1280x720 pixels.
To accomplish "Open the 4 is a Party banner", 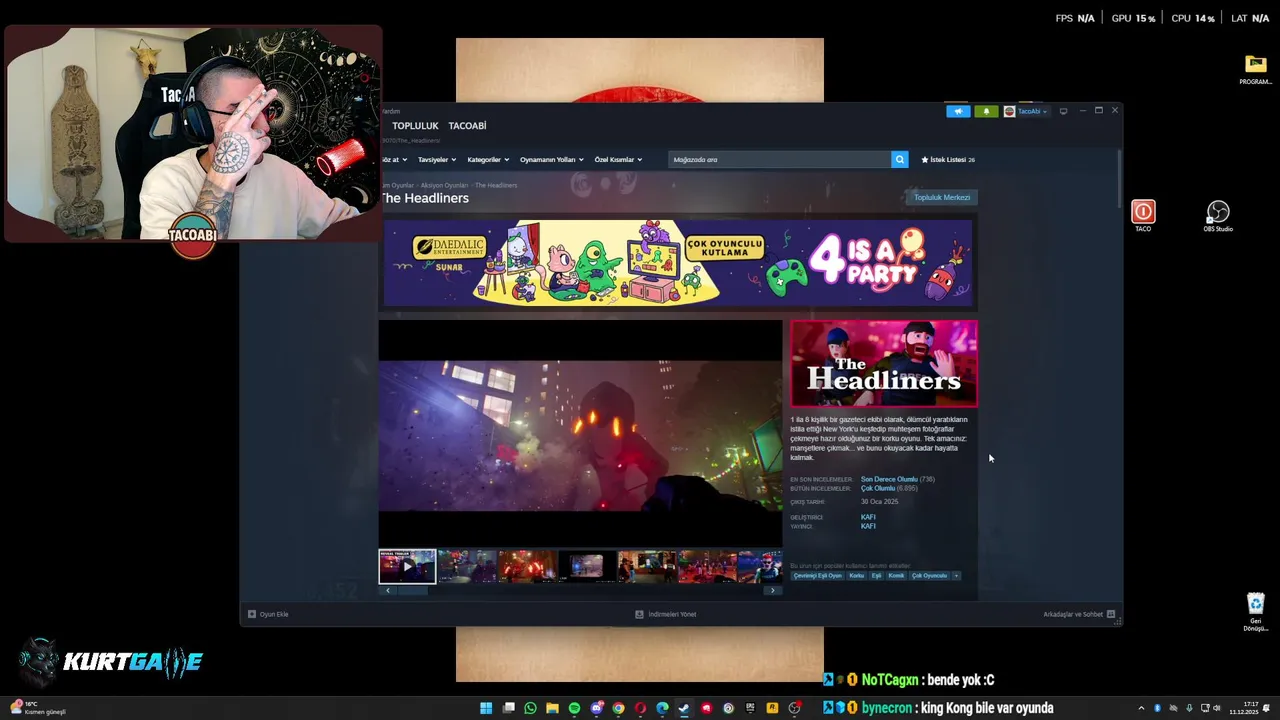I will tap(678, 263).
